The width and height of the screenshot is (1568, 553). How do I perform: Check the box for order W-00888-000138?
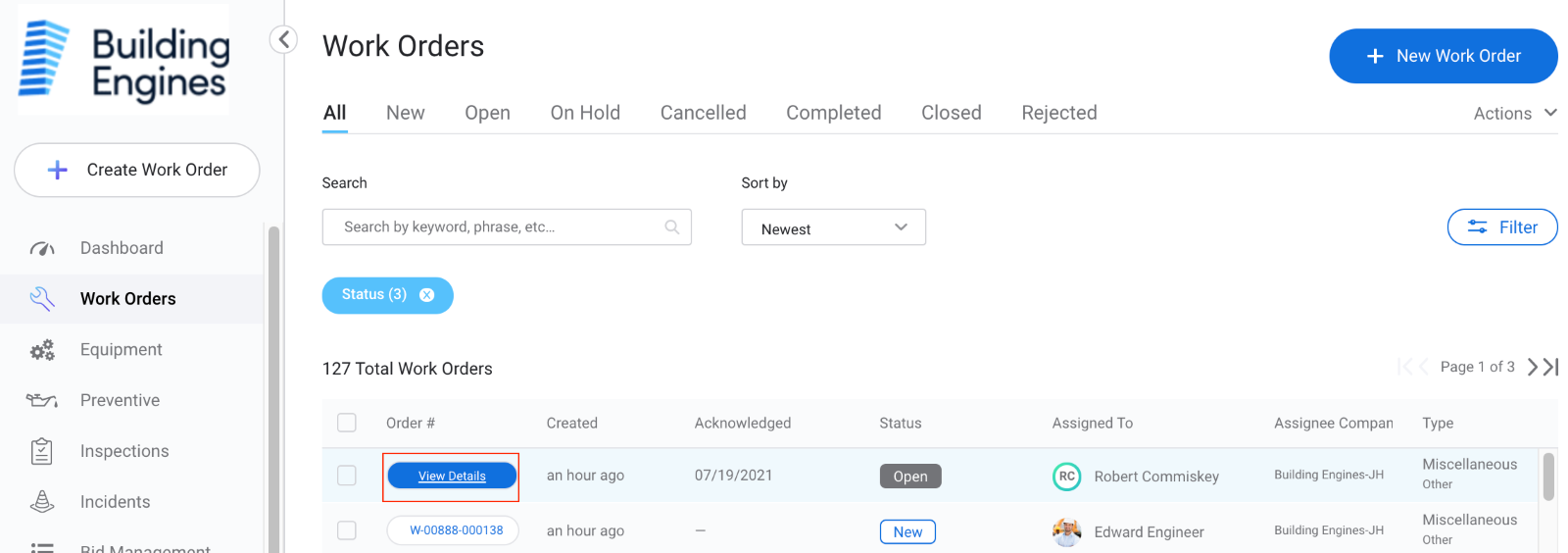pyautogui.click(x=347, y=530)
